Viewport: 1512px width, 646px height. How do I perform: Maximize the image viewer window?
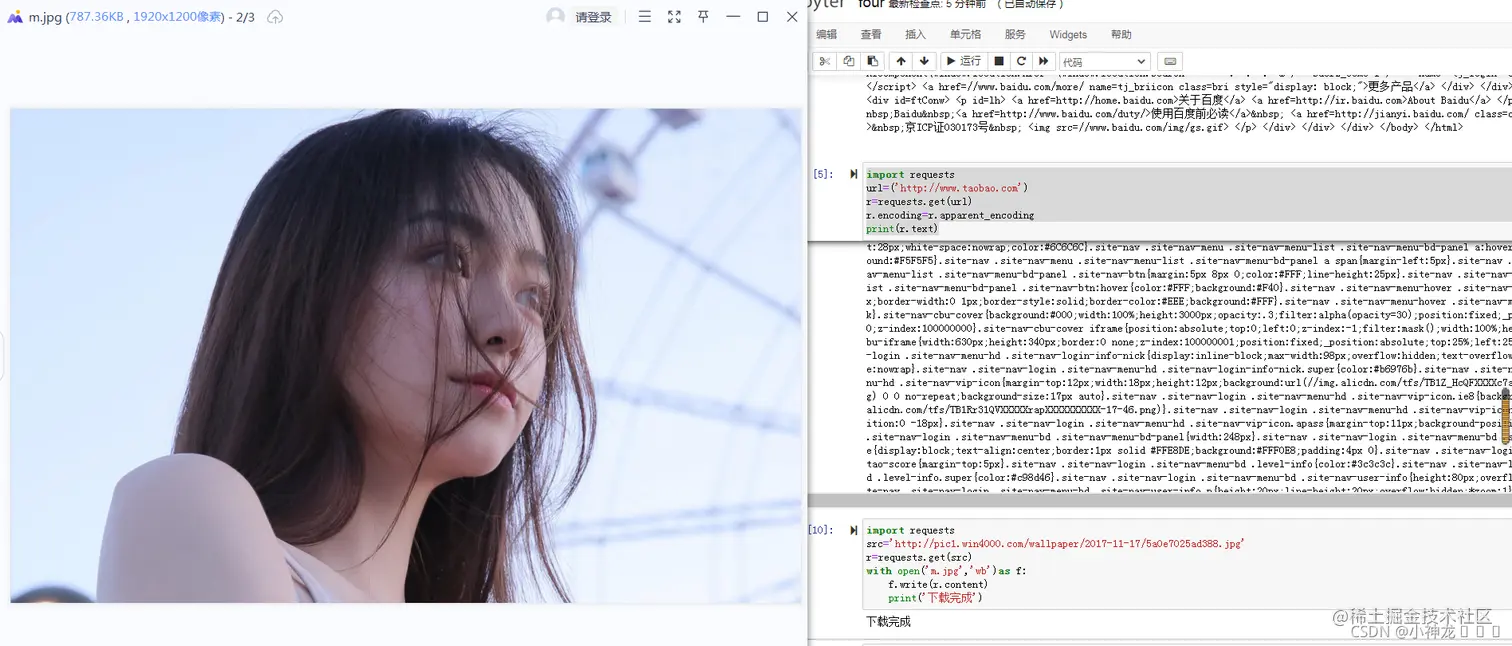[x=763, y=17]
